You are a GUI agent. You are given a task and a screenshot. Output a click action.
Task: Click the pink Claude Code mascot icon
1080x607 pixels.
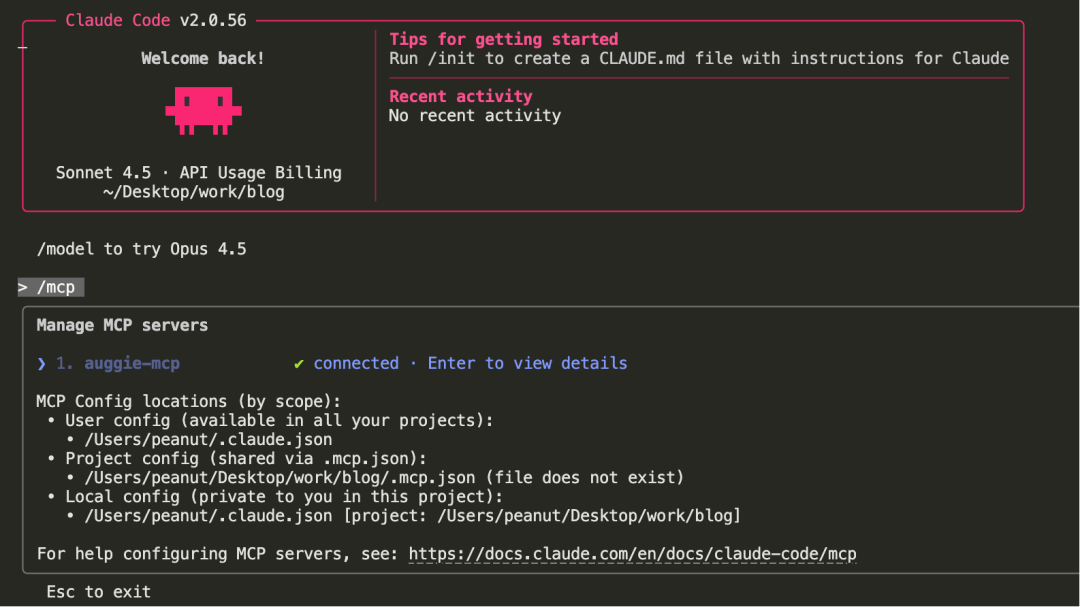(x=203, y=110)
